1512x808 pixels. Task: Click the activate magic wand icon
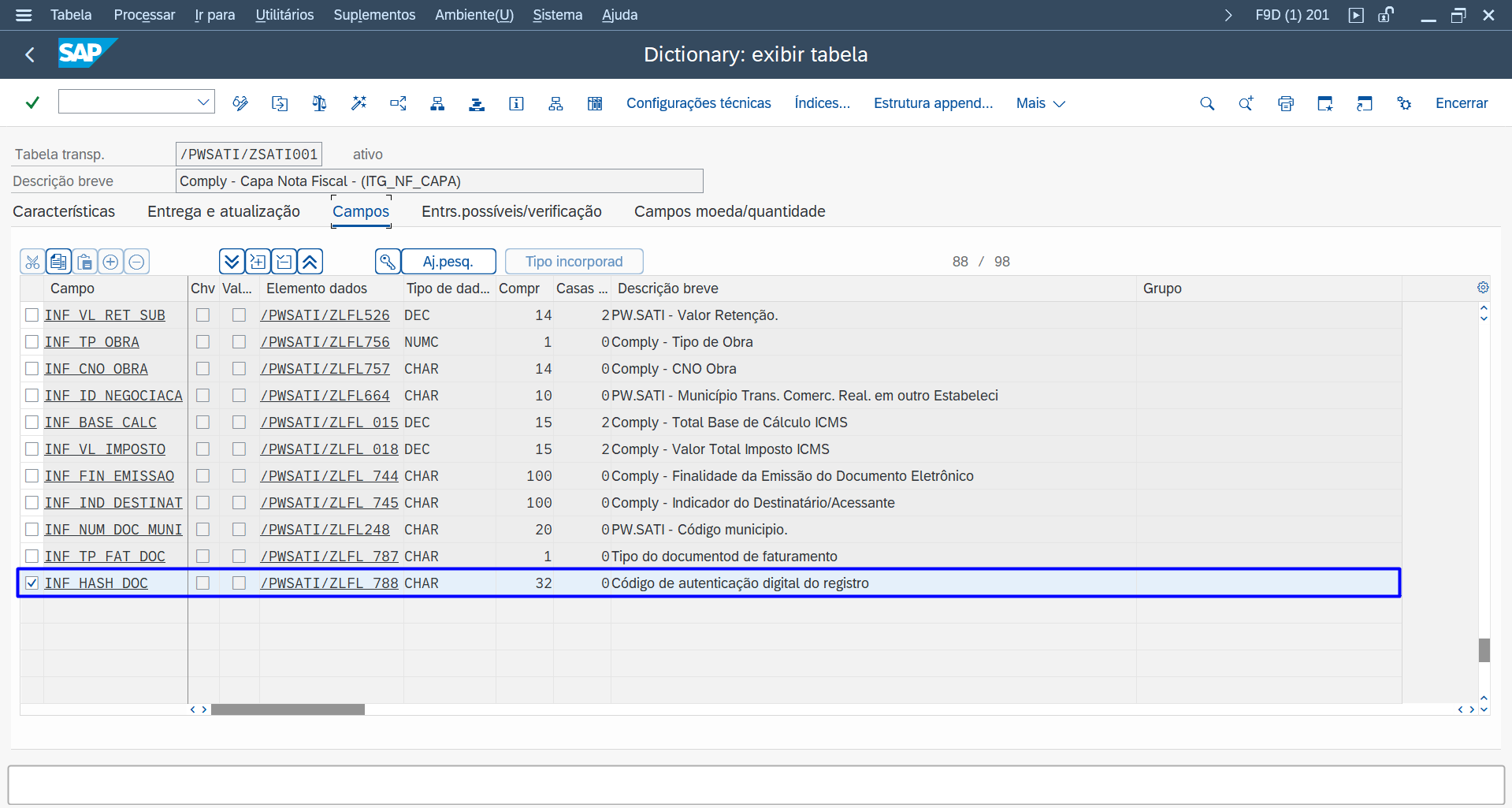click(358, 103)
